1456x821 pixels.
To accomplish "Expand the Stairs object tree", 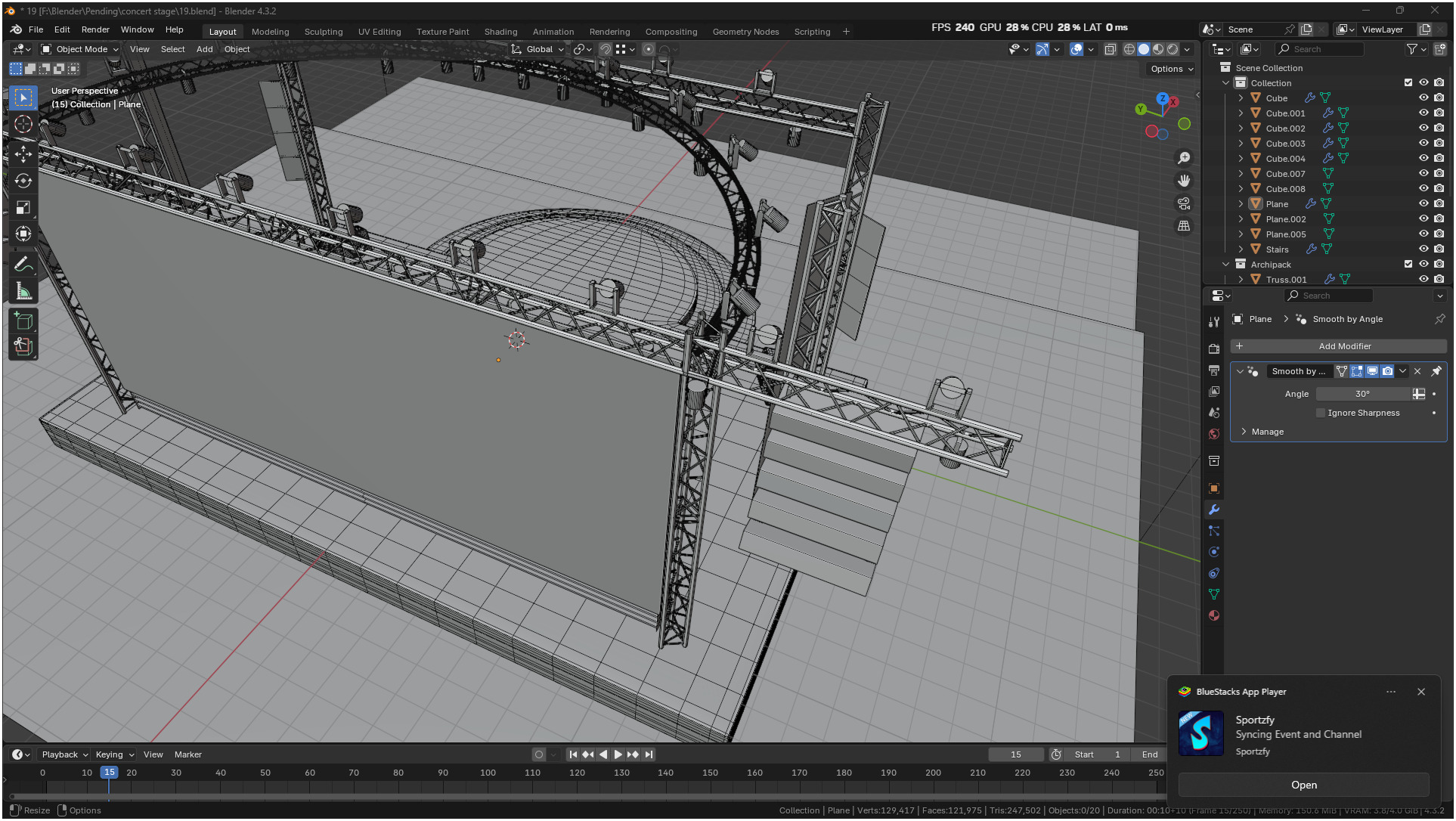I will (x=1241, y=249).
